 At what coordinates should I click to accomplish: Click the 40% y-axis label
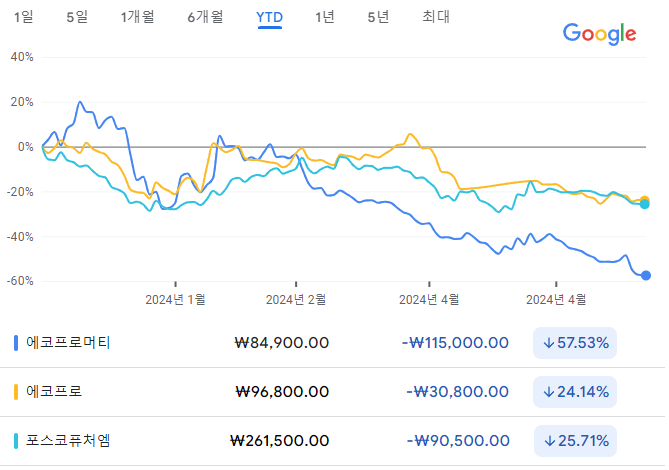[x=22, y=57]
